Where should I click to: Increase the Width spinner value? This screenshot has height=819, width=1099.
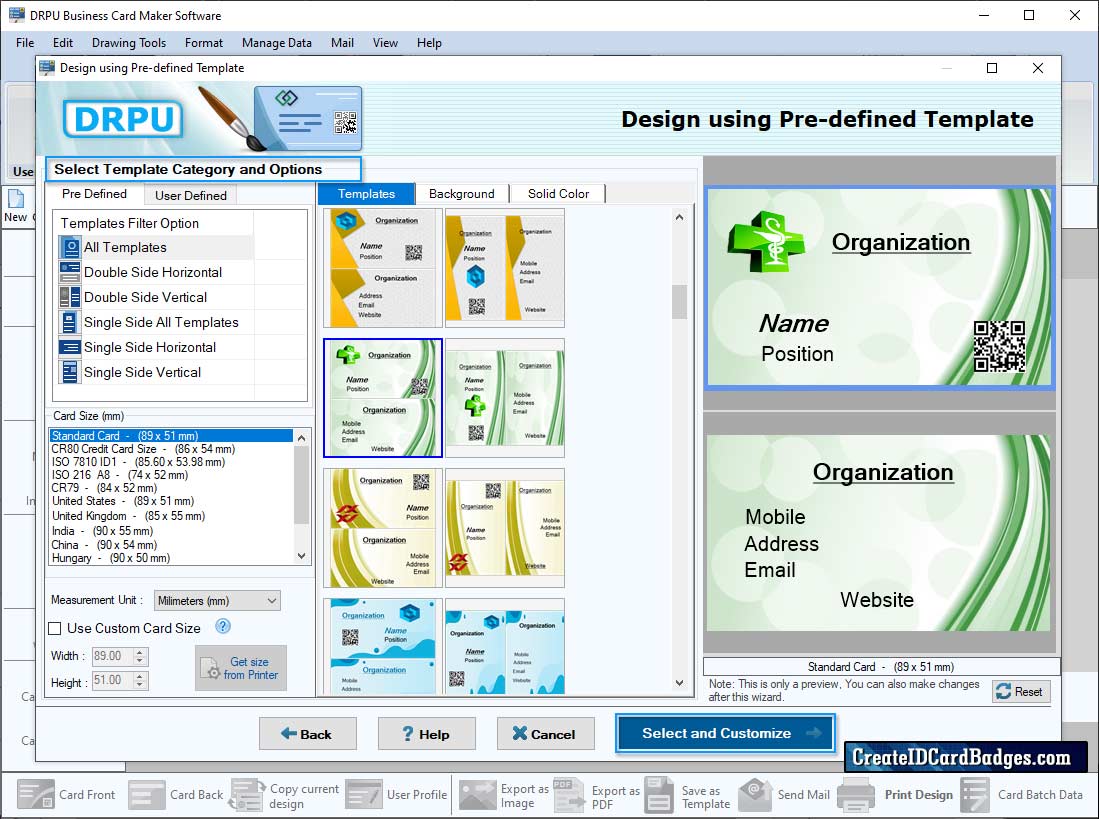coord(140,652)
